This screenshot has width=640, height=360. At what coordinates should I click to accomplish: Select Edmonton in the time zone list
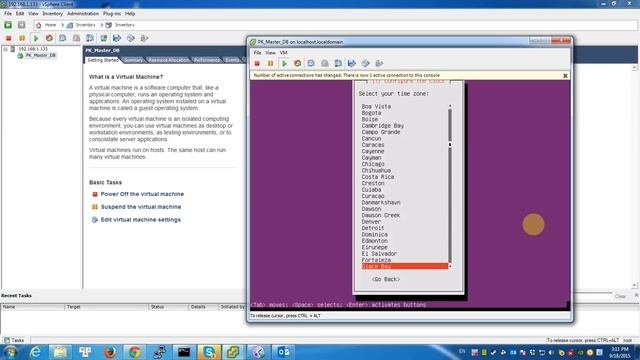click(375, 241)
